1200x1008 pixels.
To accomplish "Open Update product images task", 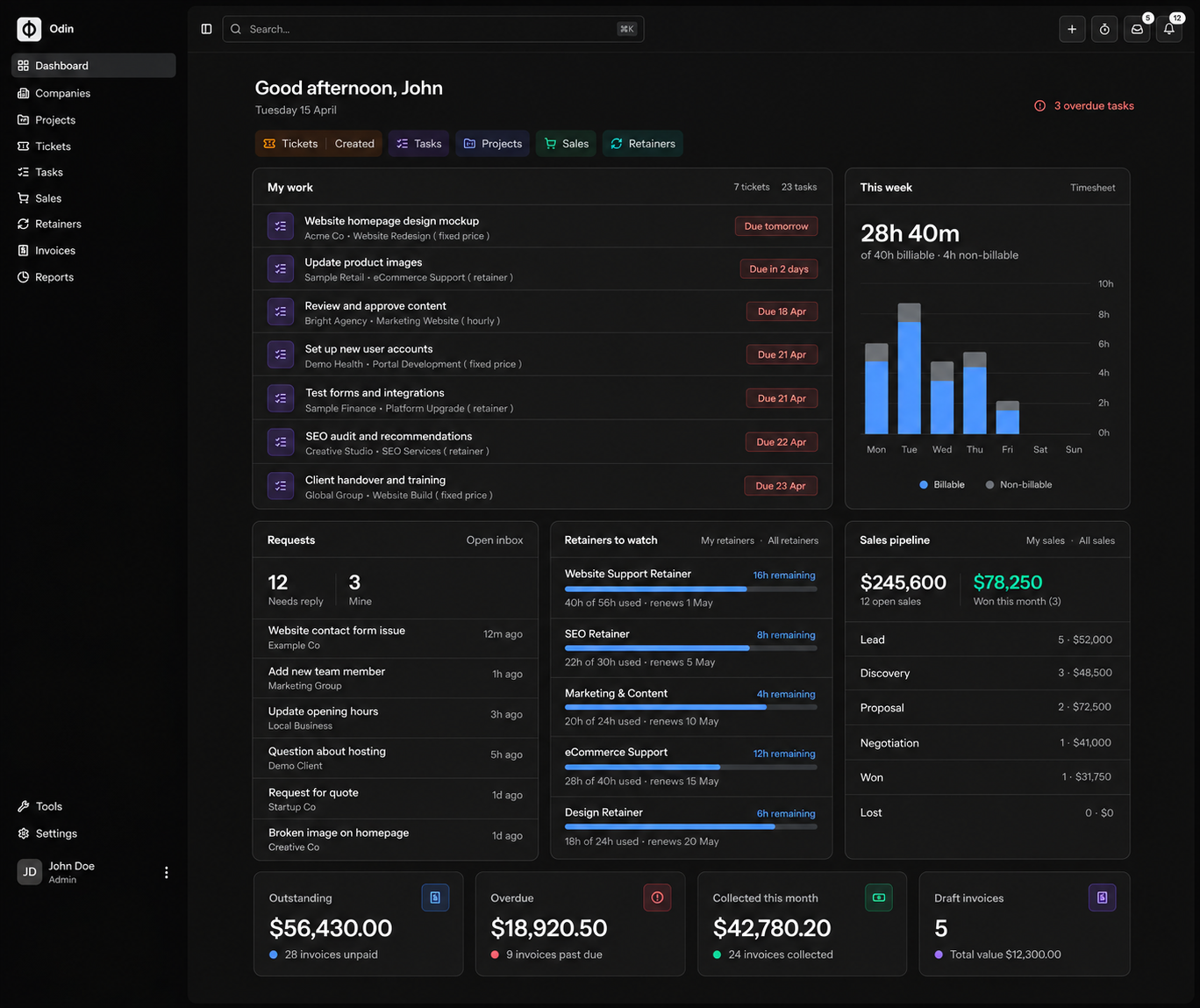I will tap(542, 269).
